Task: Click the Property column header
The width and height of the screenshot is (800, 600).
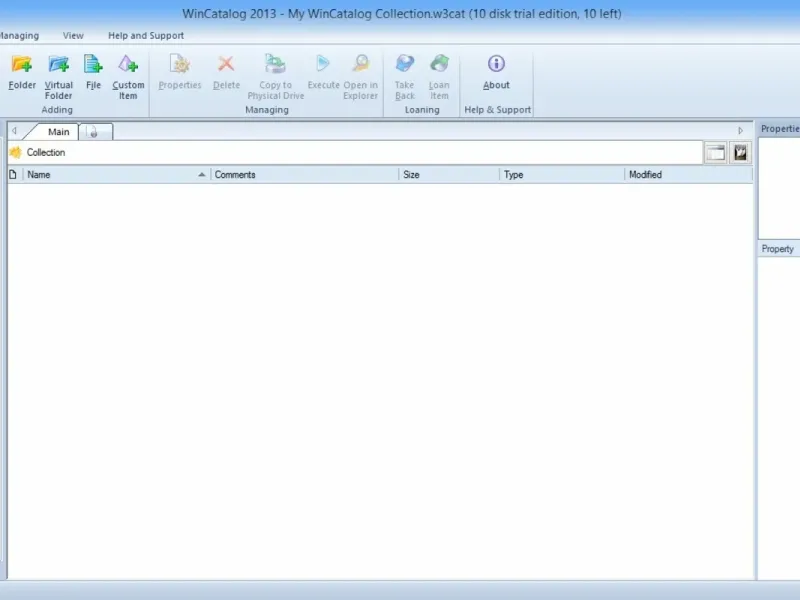Action: tap(779, 249)
